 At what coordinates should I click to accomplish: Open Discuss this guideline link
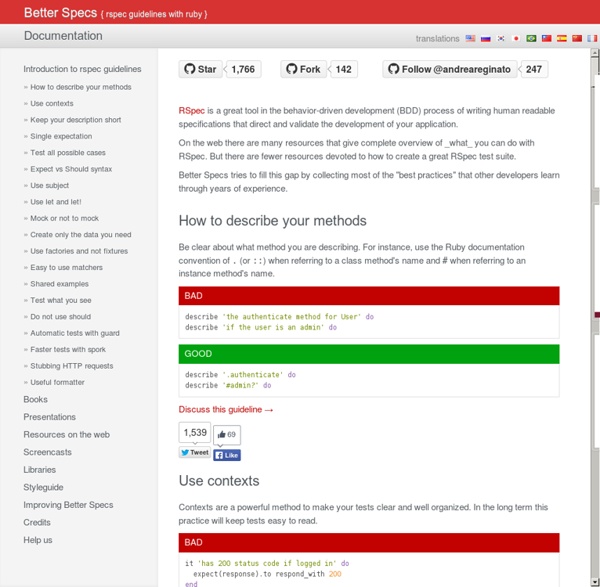point(226,409)
